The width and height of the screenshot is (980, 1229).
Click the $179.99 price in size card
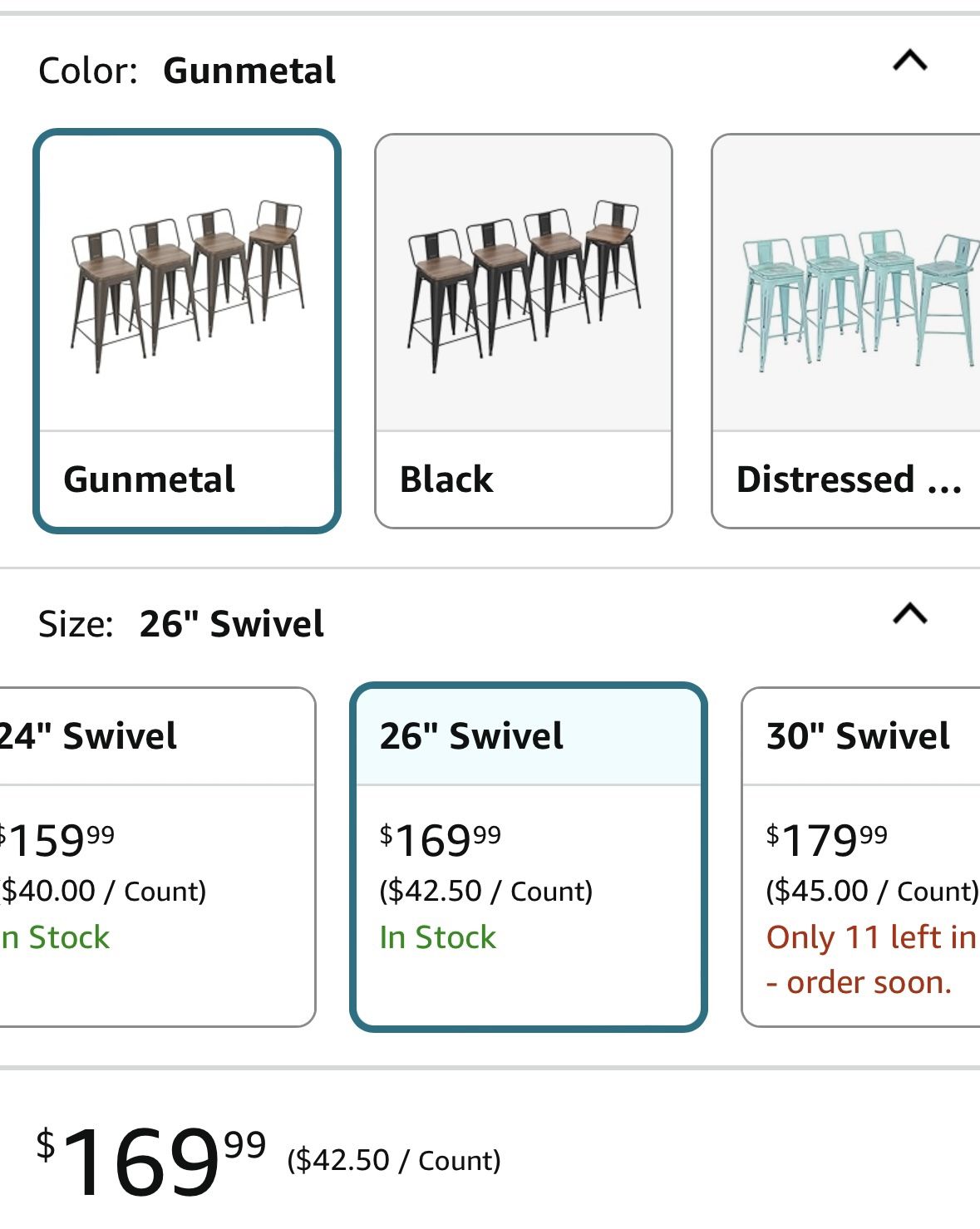pos(826,840)
